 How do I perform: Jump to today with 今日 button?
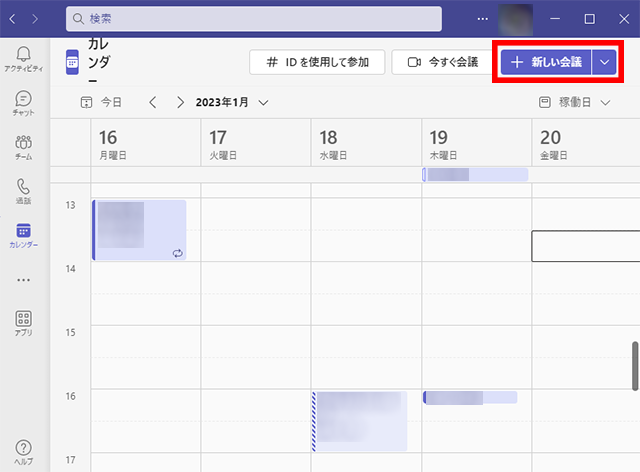click(x=102, y=102)
